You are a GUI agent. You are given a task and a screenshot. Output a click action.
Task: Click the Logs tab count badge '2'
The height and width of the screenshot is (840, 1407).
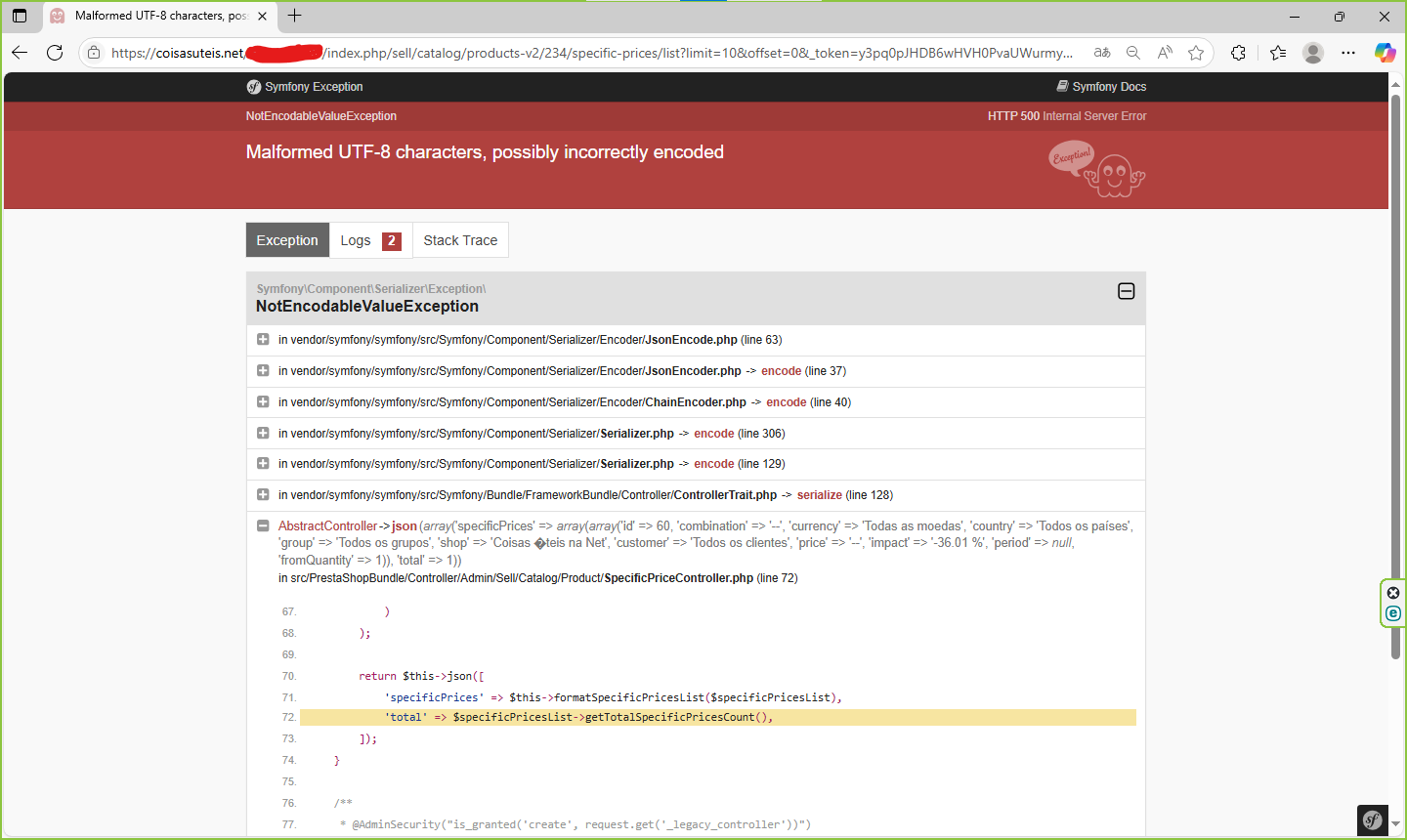click(392, 240)
